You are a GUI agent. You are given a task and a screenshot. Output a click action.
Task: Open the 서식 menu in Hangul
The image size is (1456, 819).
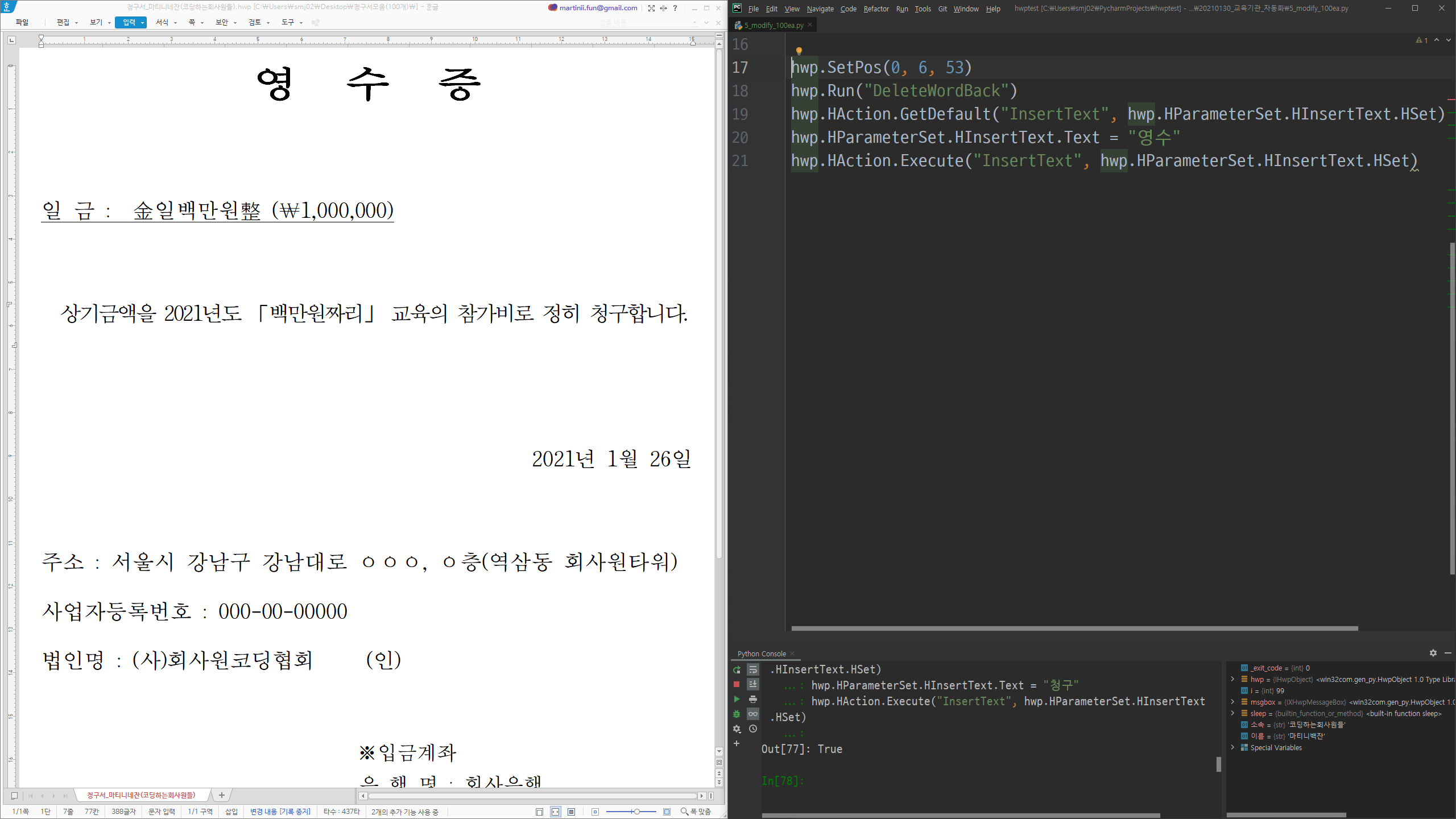click(x=162, y=22)
